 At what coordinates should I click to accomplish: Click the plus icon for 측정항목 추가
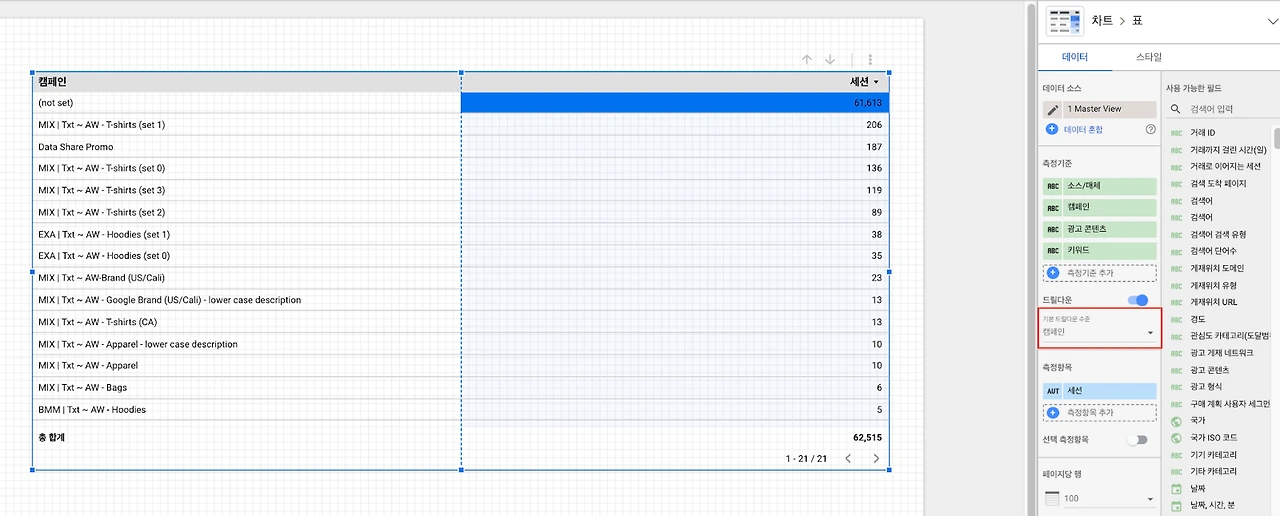point(1053,412)
